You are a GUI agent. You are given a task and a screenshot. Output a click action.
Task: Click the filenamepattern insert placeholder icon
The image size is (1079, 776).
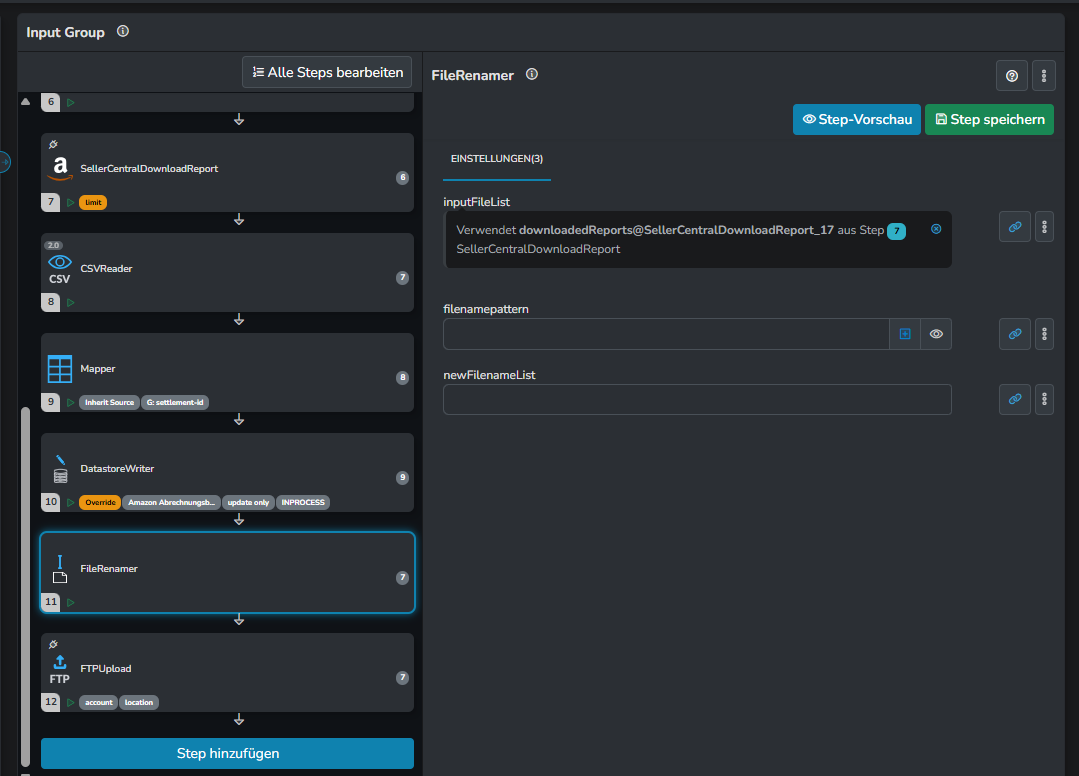[x=905, y=334]
